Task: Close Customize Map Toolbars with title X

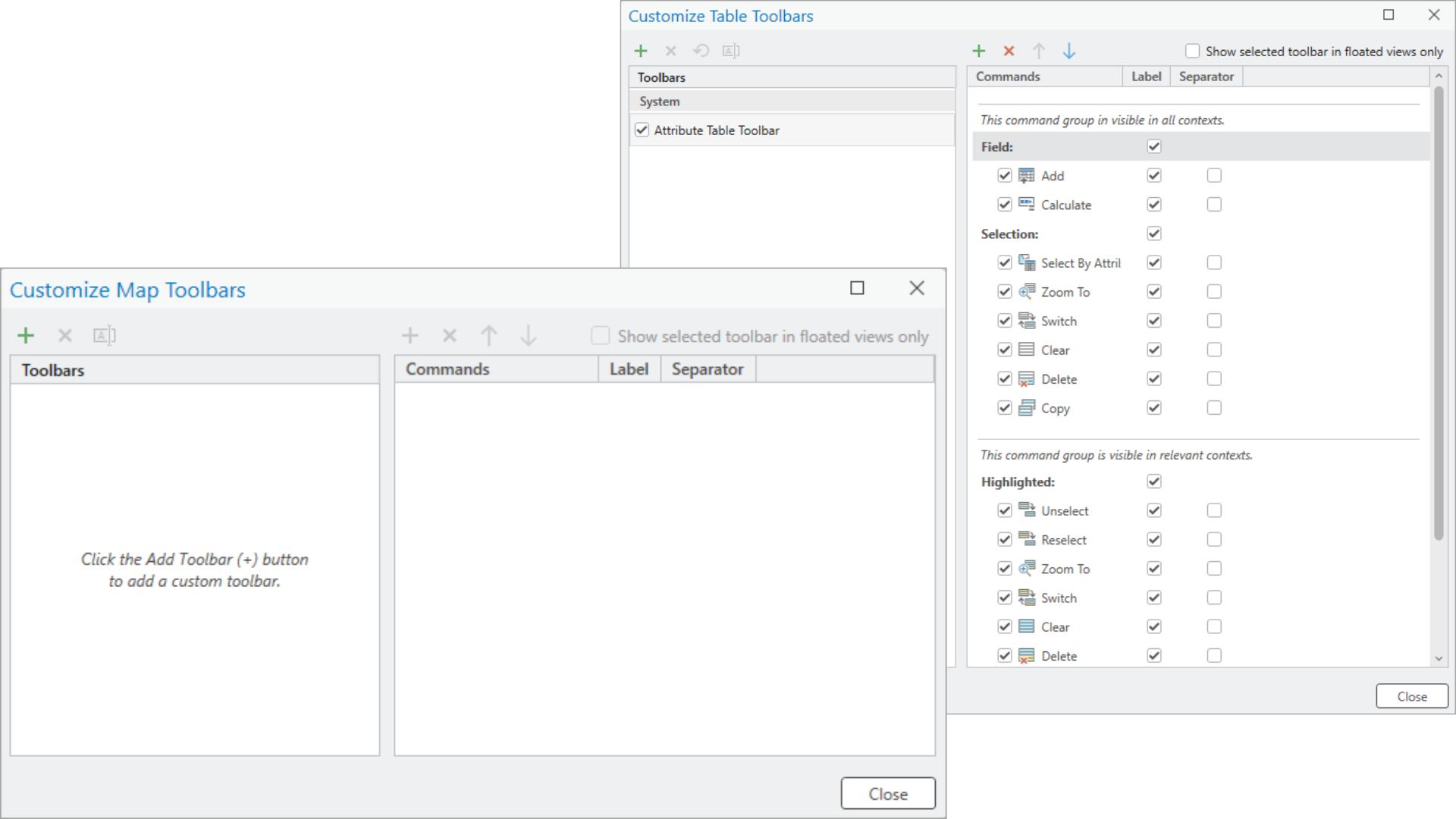Action: pos(917,287)
